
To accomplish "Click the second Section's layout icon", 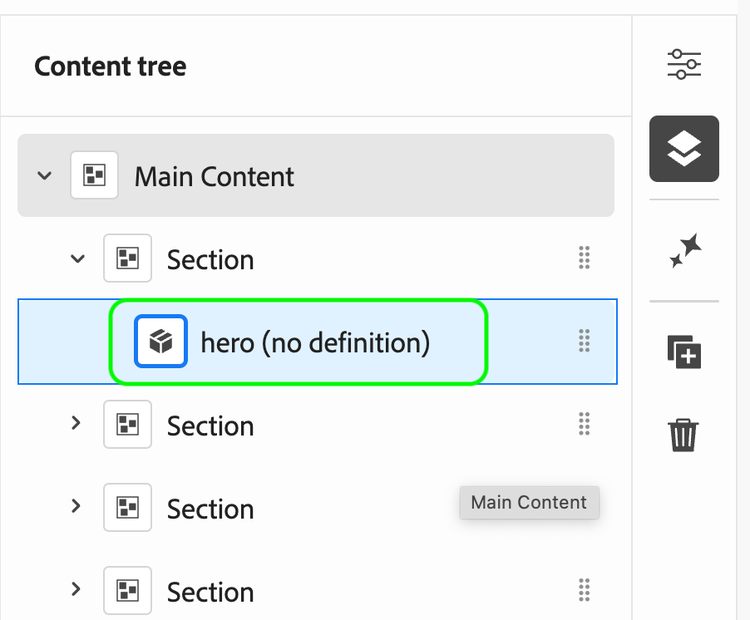I will [x=128, y=424].
